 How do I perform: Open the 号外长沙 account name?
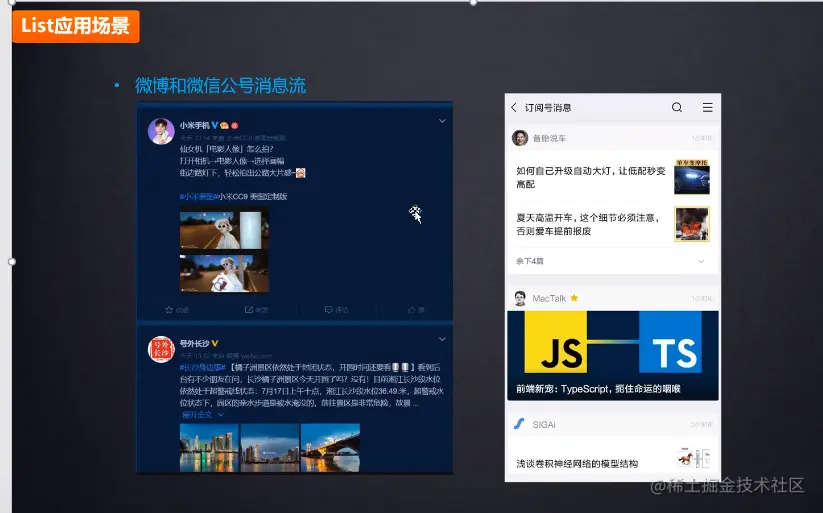[x=194, y=343]
